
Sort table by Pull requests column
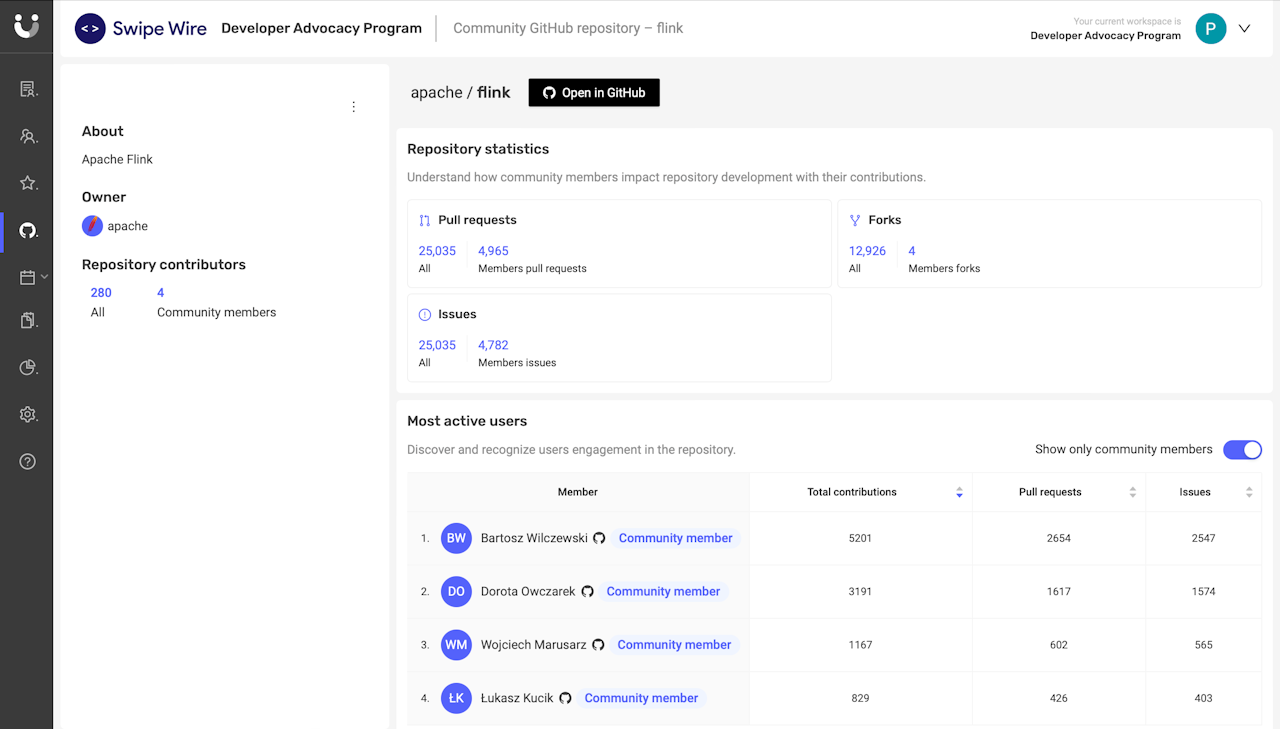[1132, 492]
